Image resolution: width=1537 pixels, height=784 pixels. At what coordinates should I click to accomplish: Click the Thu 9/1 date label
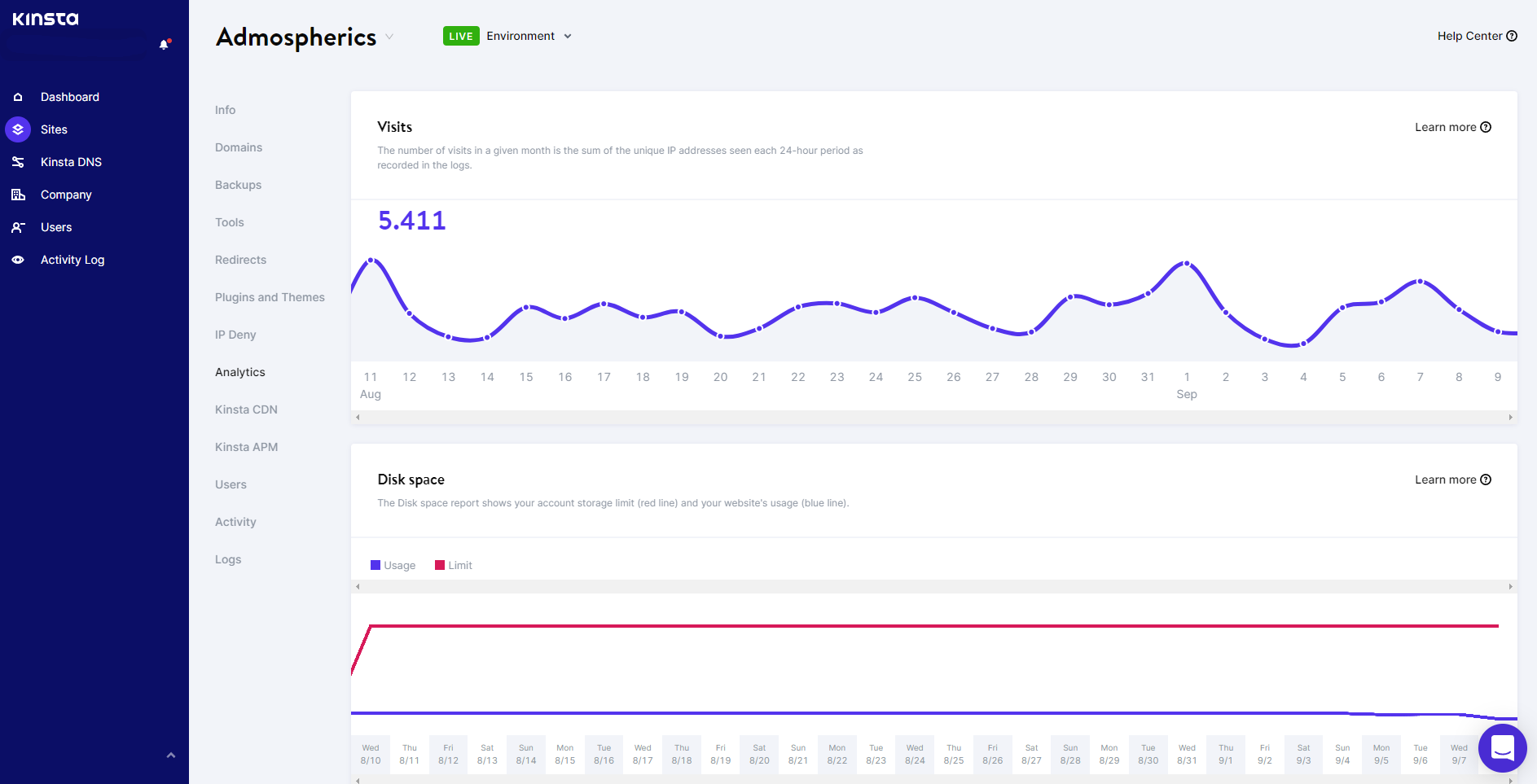click(1226, 754)
